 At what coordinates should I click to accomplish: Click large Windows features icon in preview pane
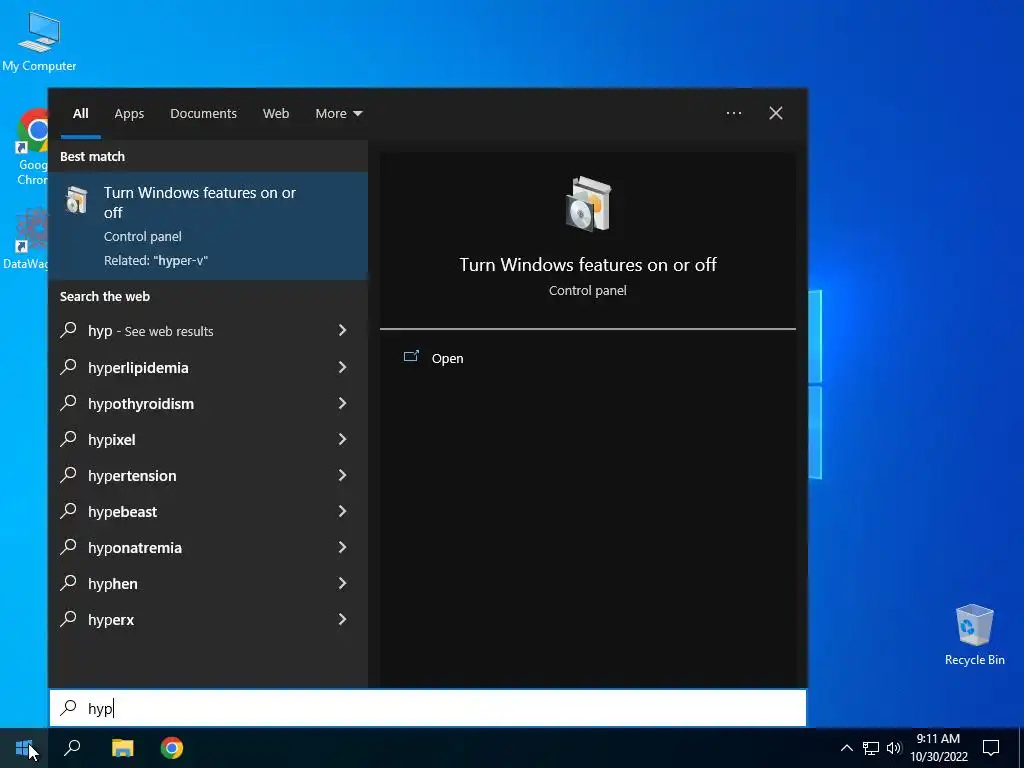[588, 204]
